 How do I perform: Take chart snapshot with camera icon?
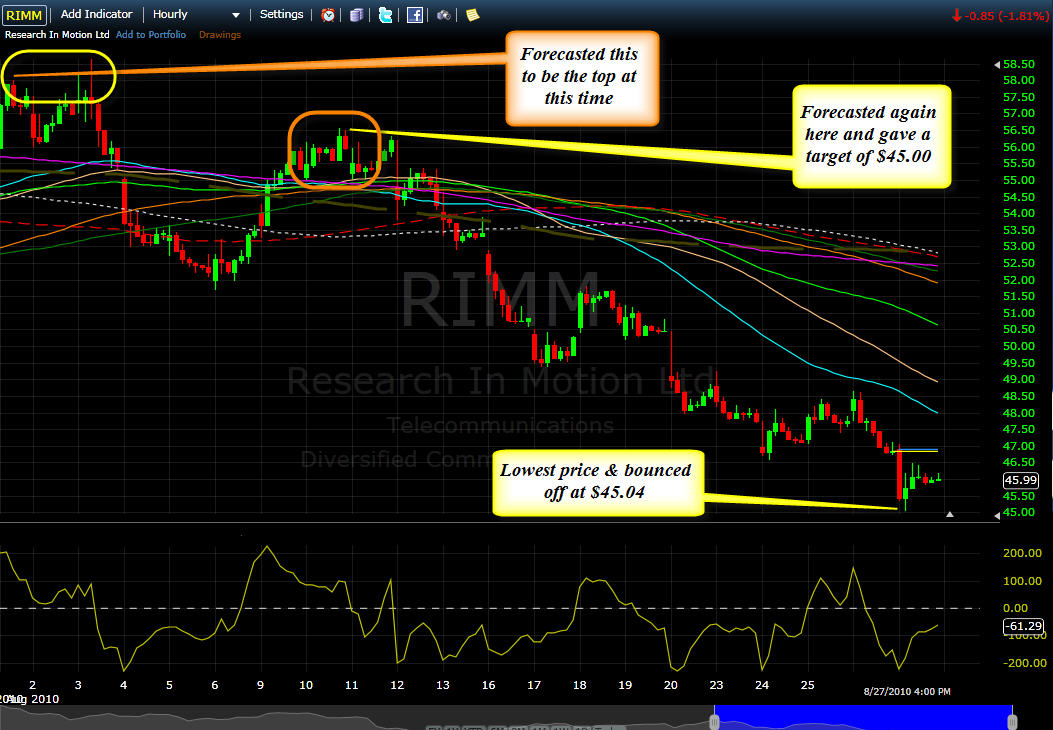point(444,15)
